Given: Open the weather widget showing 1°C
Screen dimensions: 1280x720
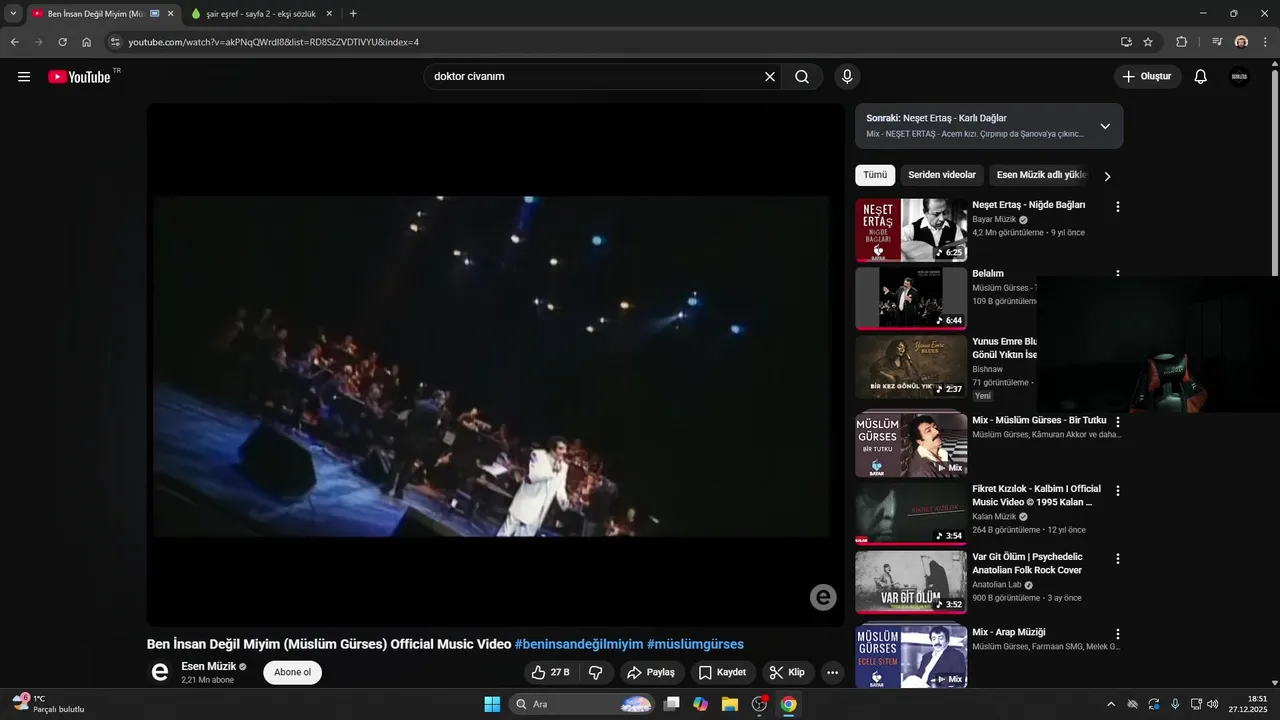Looking at the screenshot, I should pyautogui.click(x=48, y=704).
